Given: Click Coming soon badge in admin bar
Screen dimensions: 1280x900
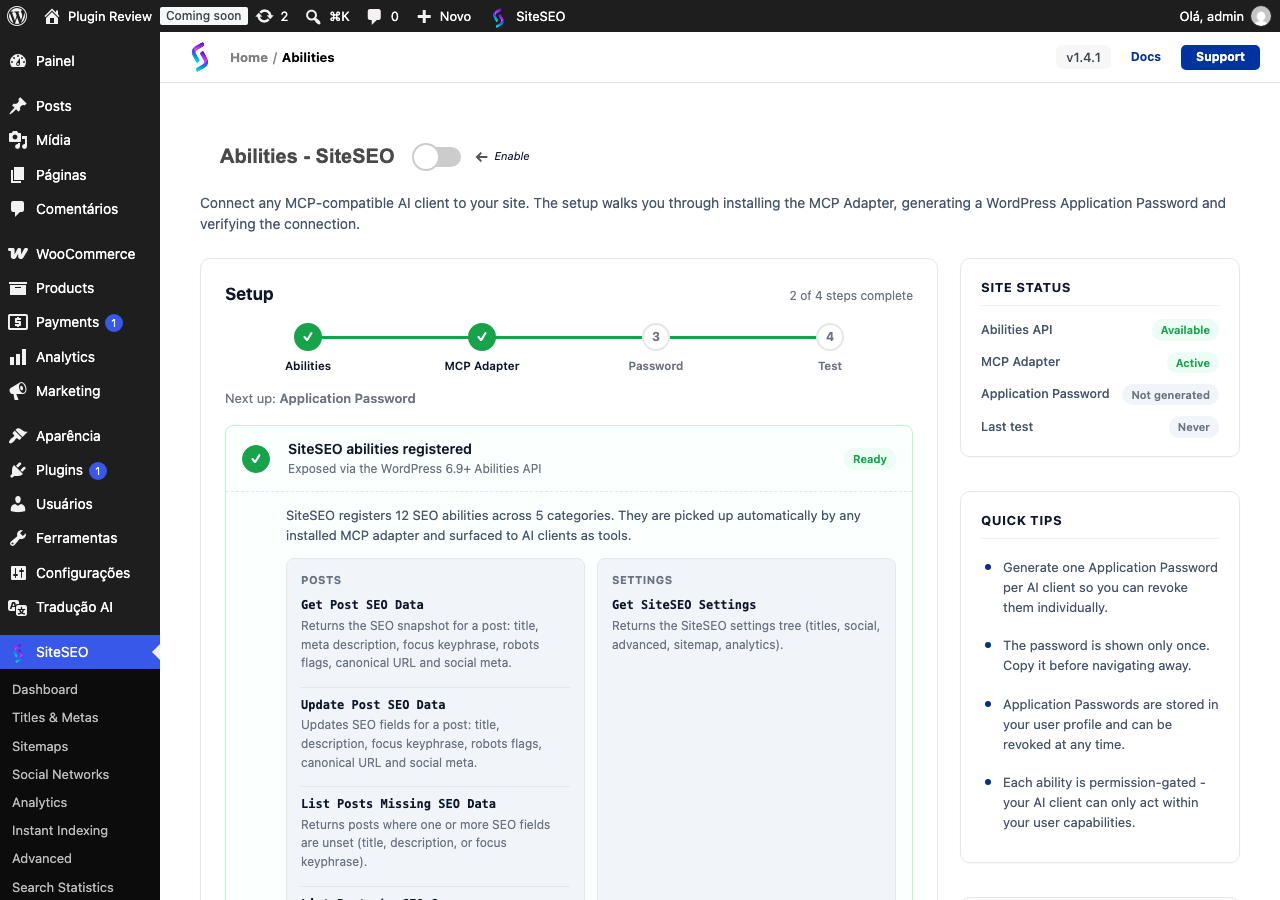Looking at the screenshot, I should click(204, 16).
